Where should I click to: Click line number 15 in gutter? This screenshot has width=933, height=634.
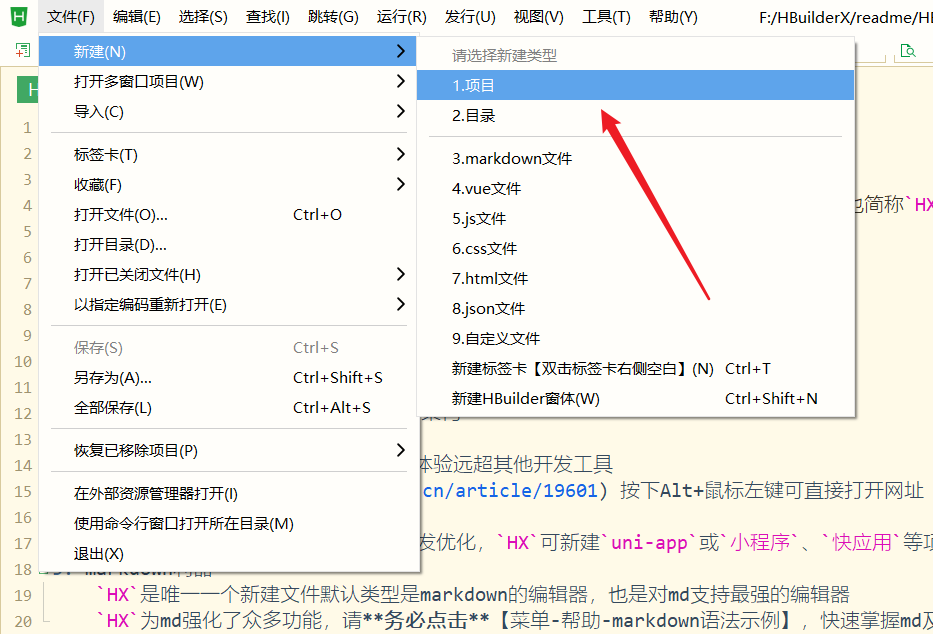pos(23,491)
